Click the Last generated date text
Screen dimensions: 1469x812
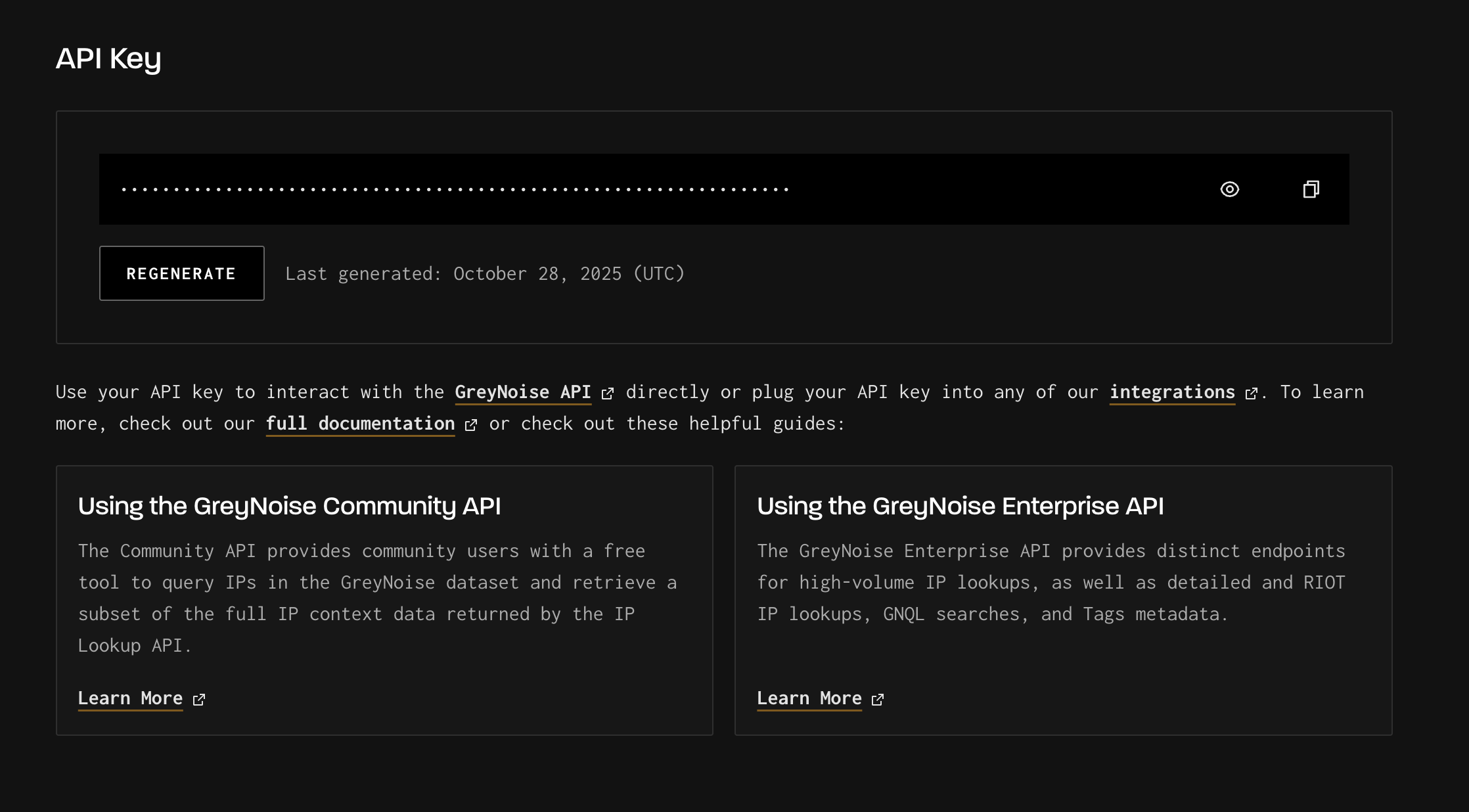(x=485, y=273)
